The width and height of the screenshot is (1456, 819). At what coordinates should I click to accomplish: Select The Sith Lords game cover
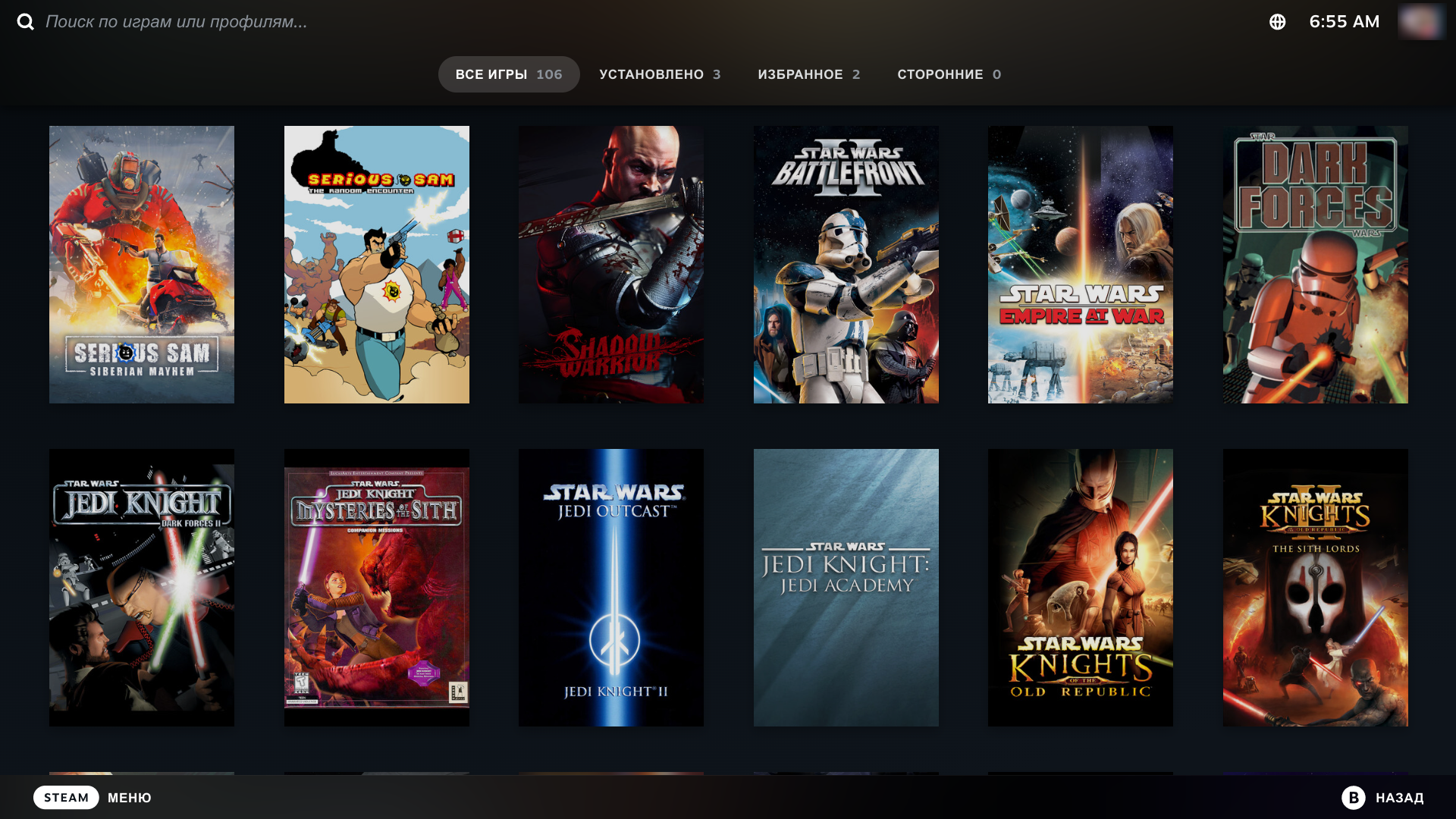[1316, 588]
